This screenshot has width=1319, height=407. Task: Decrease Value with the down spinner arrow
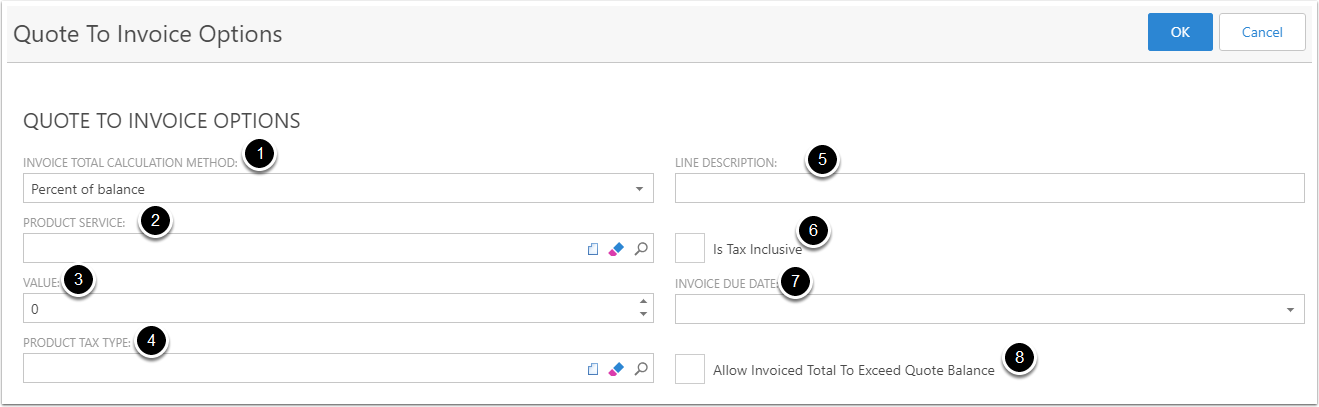[x=642, y=316]
